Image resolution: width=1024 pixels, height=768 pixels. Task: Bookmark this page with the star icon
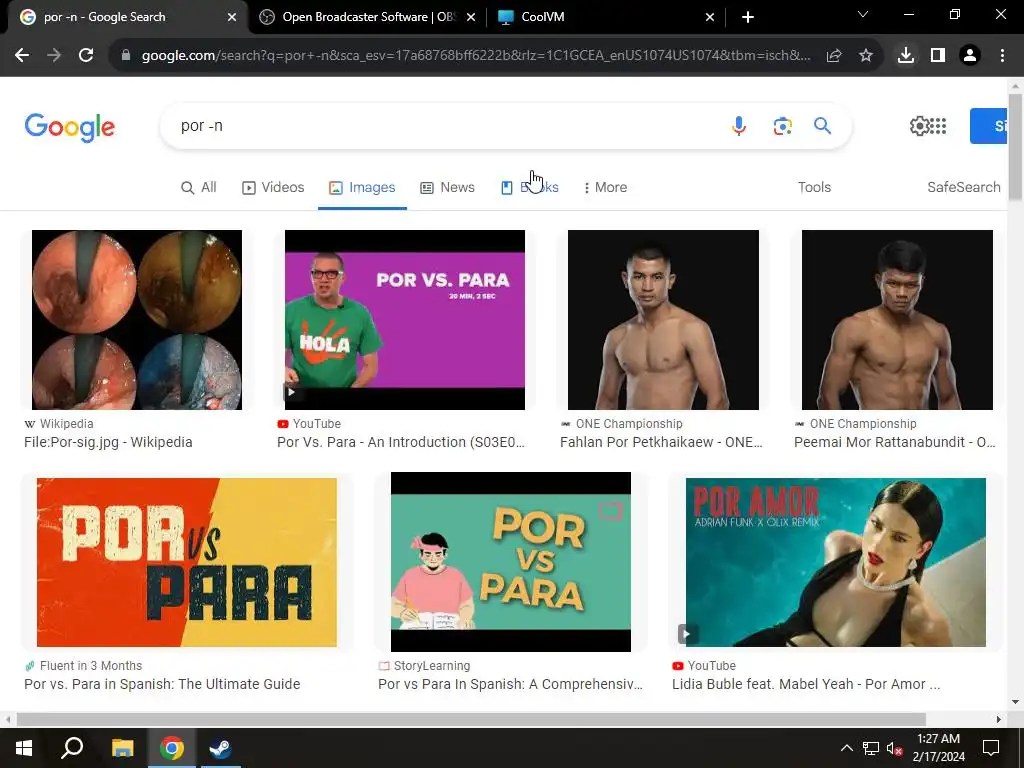tap(866, 56)
